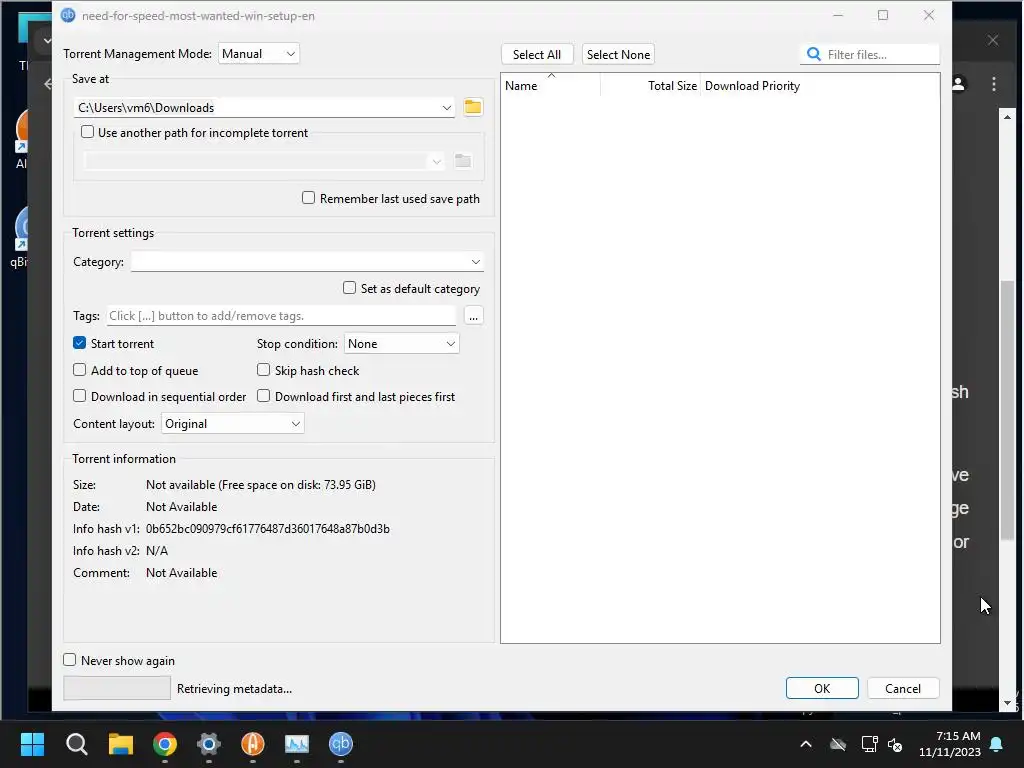This screenshot has width=1024, height=768.
Task: Show hidden system tray icons
Action: point(806,744)
